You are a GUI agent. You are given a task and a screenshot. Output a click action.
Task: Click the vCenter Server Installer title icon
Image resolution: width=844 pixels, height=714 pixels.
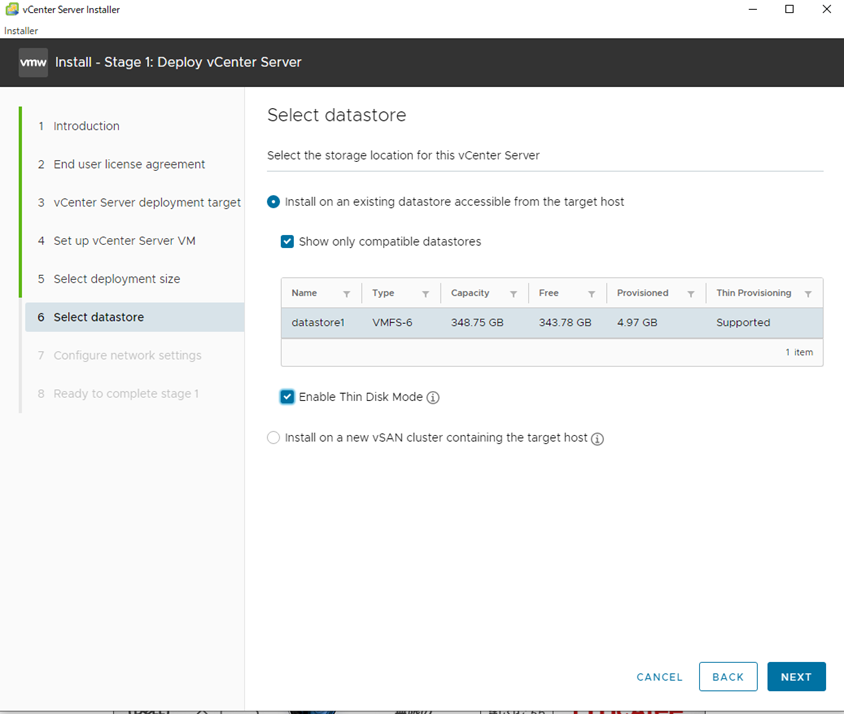click(x=12, y=9)
